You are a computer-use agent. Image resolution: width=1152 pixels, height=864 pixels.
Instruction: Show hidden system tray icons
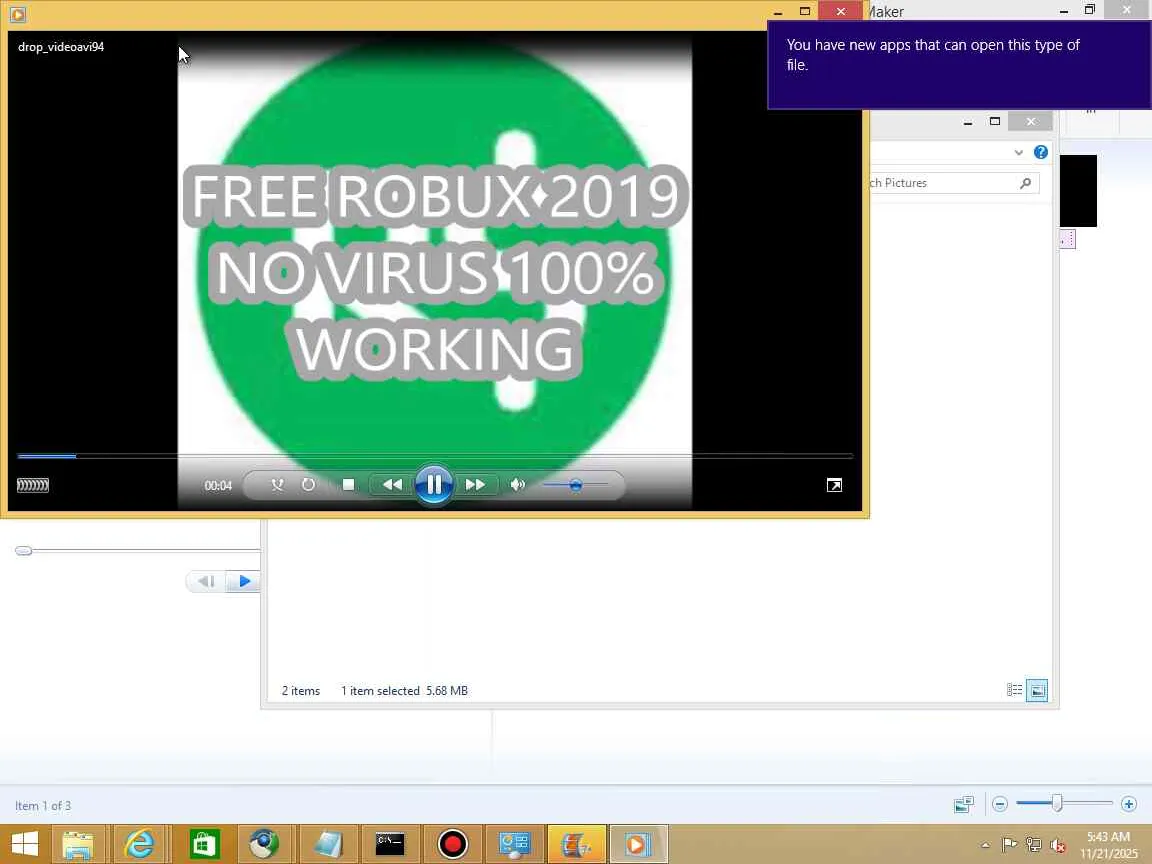point(985,845)
